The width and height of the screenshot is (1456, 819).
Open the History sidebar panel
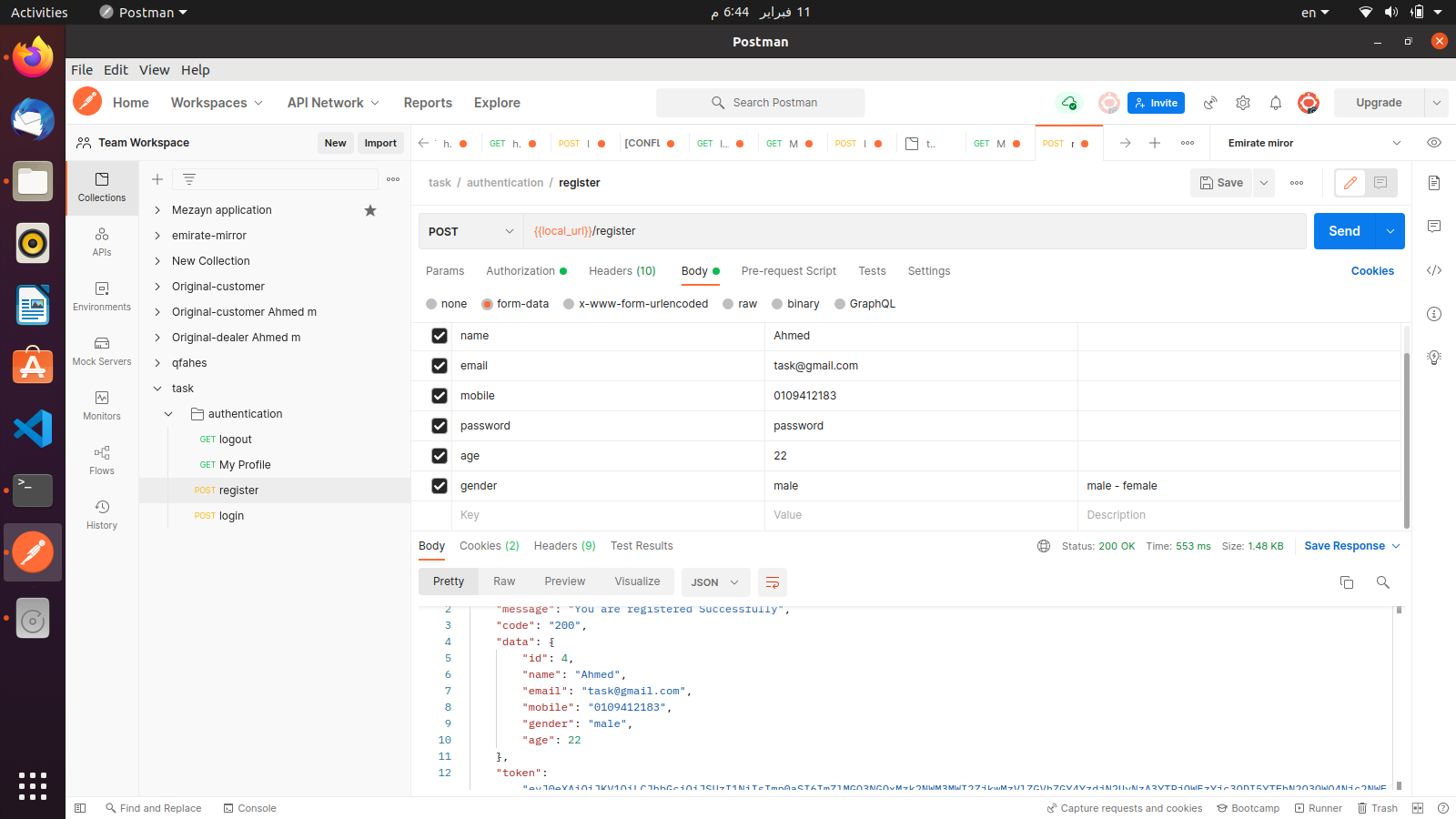click(102, 515)
